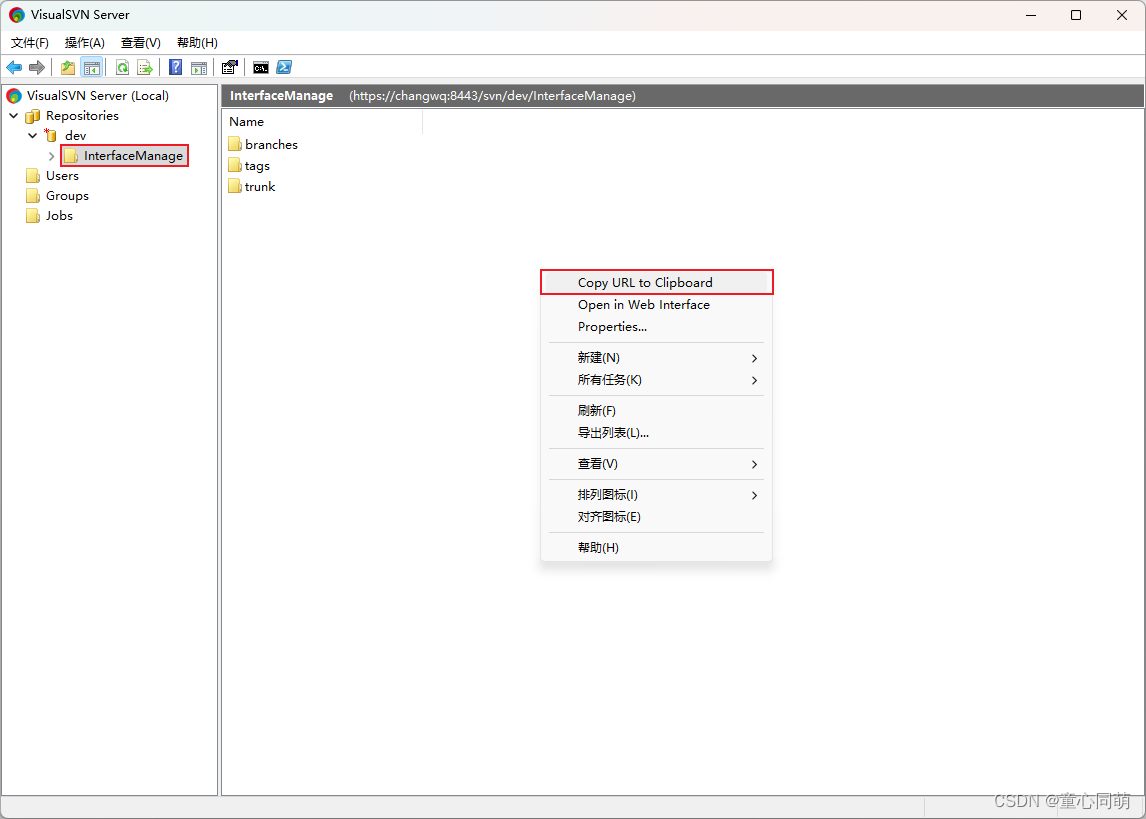Click the Refresh toolbar icon

coord(123,67)
